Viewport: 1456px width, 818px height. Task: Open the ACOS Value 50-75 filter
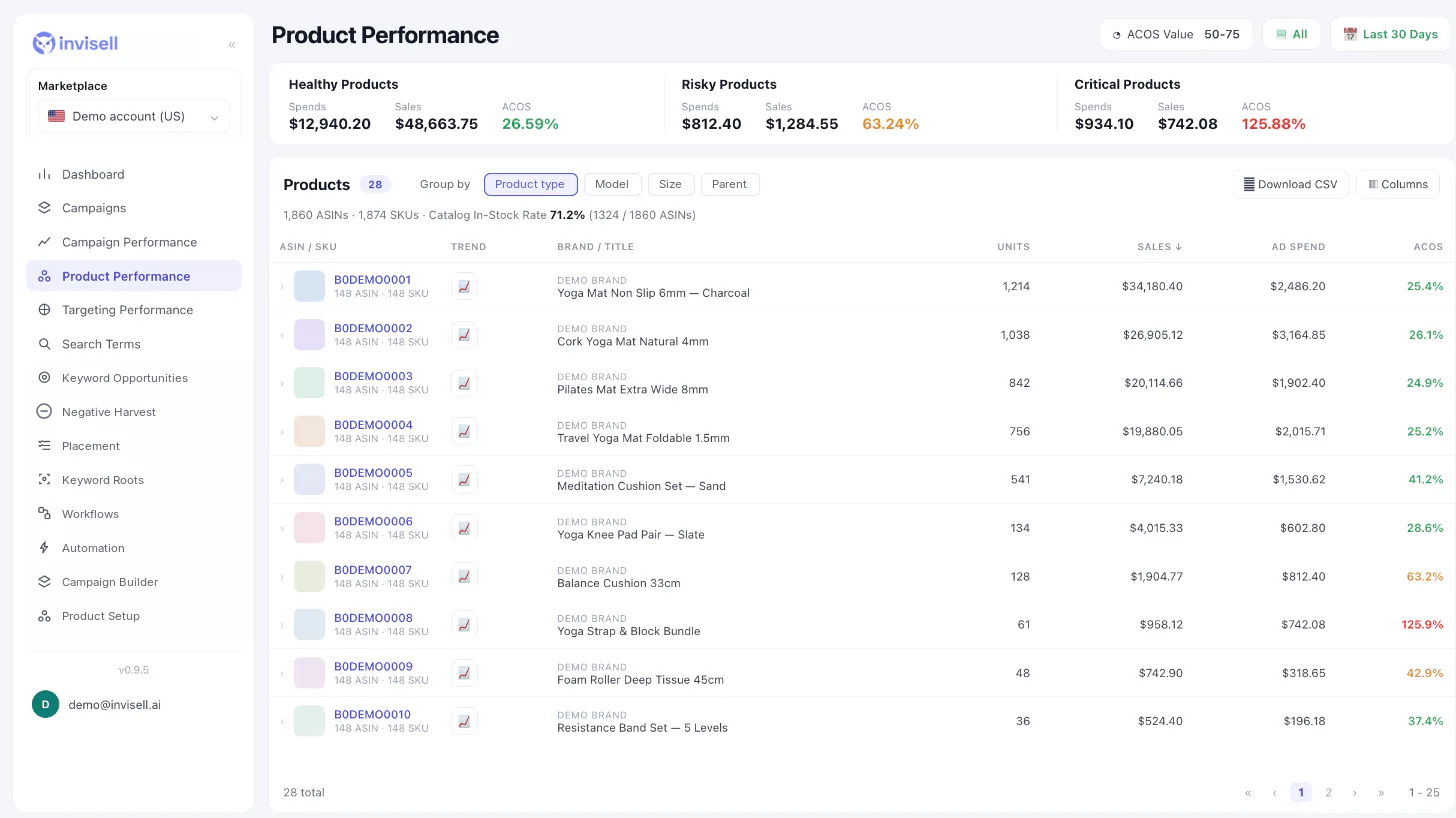(x=1177, y=34)
